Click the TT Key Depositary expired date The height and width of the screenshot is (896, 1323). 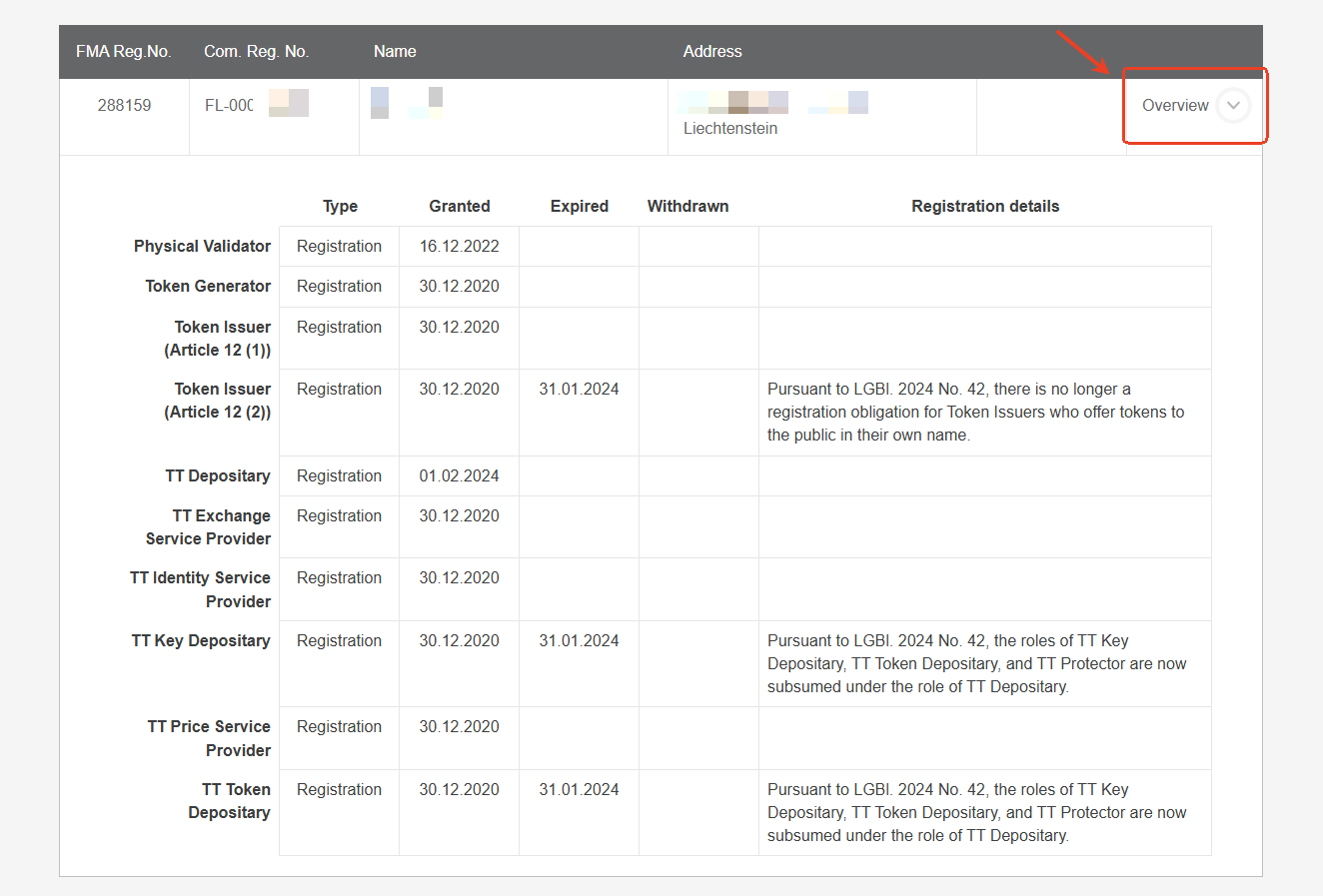pyautogui.click(x=579, y=641)
